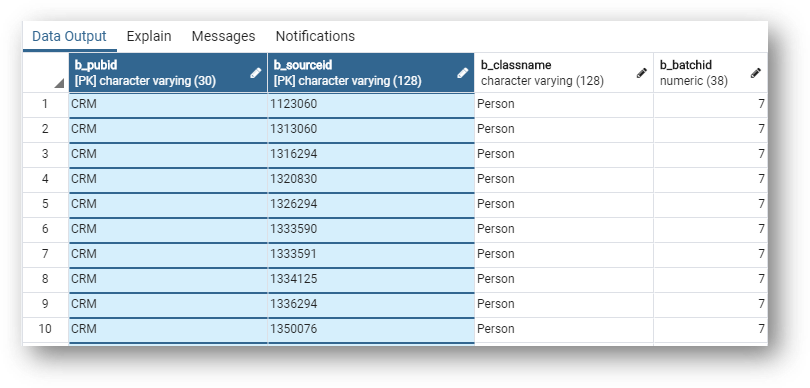Screen dimensions: 810x388
Task: Select row number 9
Action: point(45,304)
